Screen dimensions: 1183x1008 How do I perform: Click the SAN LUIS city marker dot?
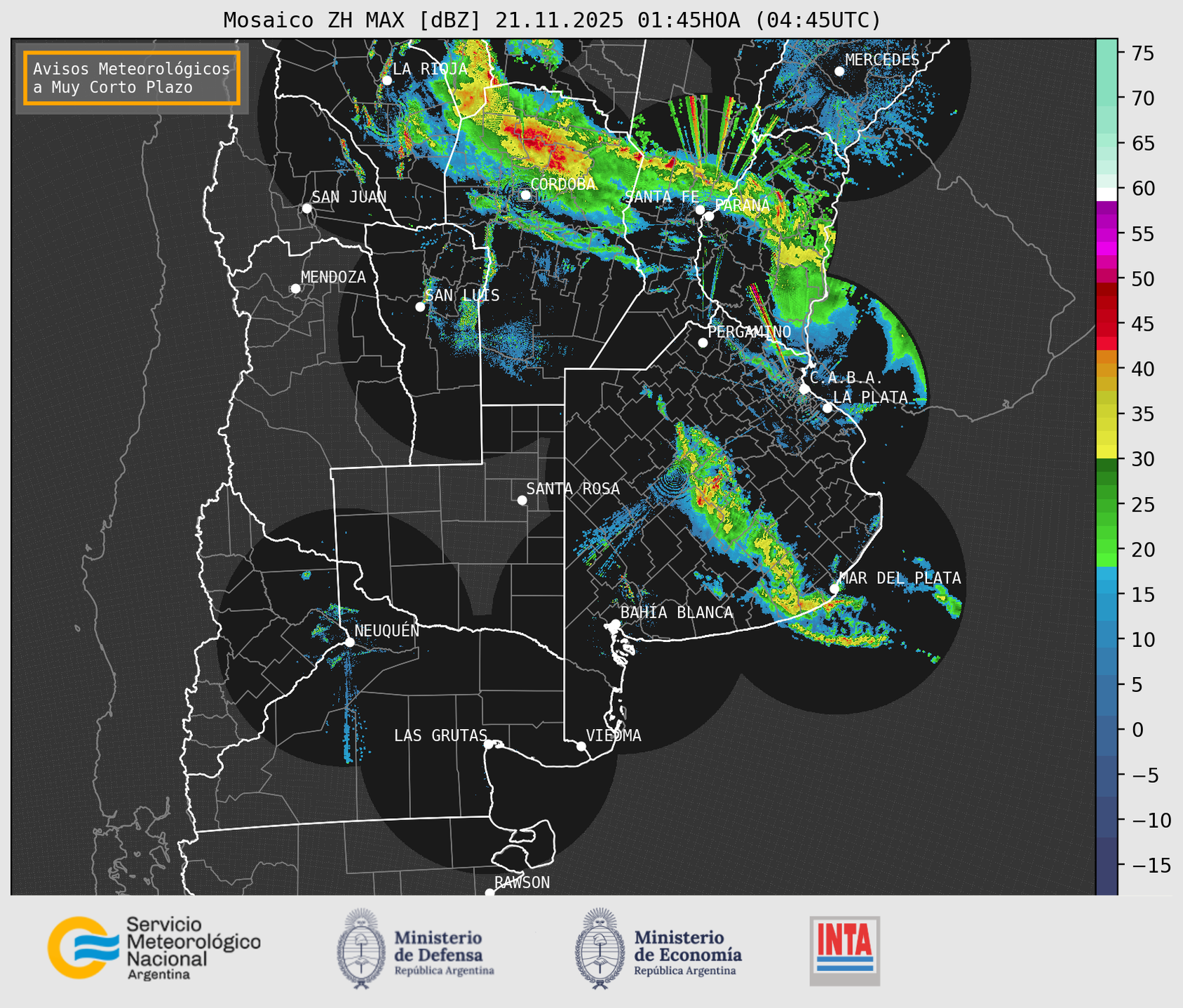pos(420,307)
